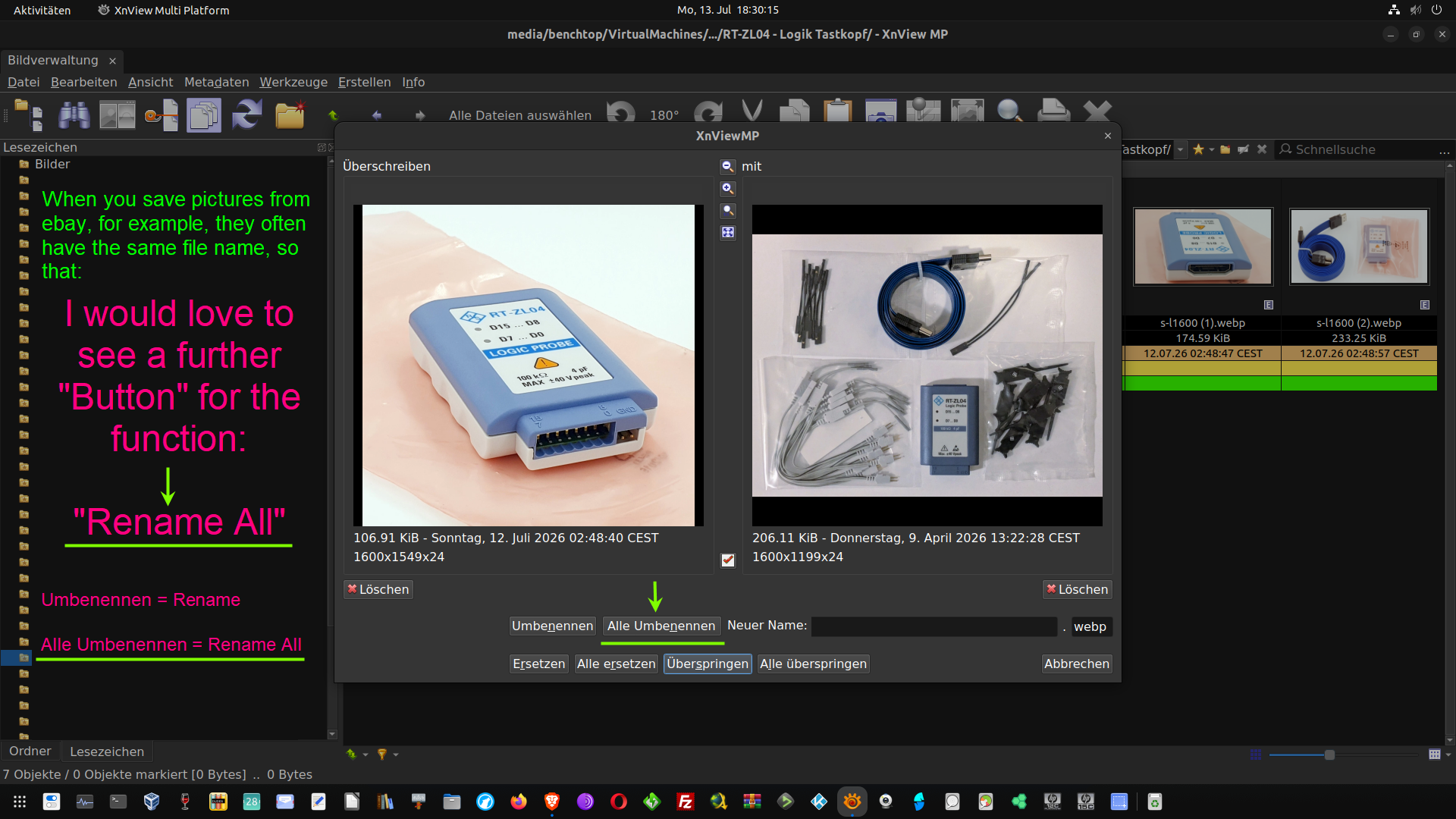Click the Schnellsuche search field
The width and height of the screenshot is (1456, 819).
(1364, 150)
